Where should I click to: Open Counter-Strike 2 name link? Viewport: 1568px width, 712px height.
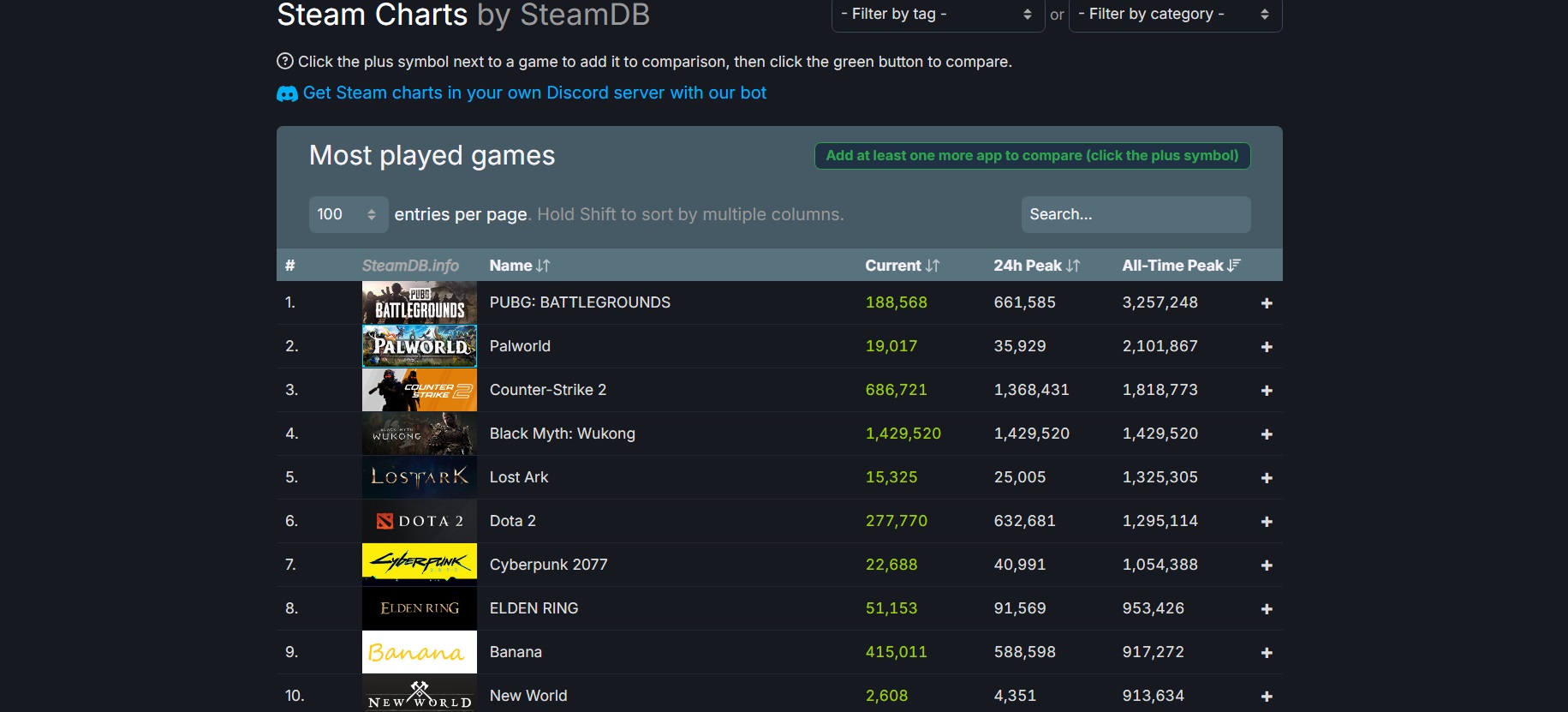pos(548,390)
